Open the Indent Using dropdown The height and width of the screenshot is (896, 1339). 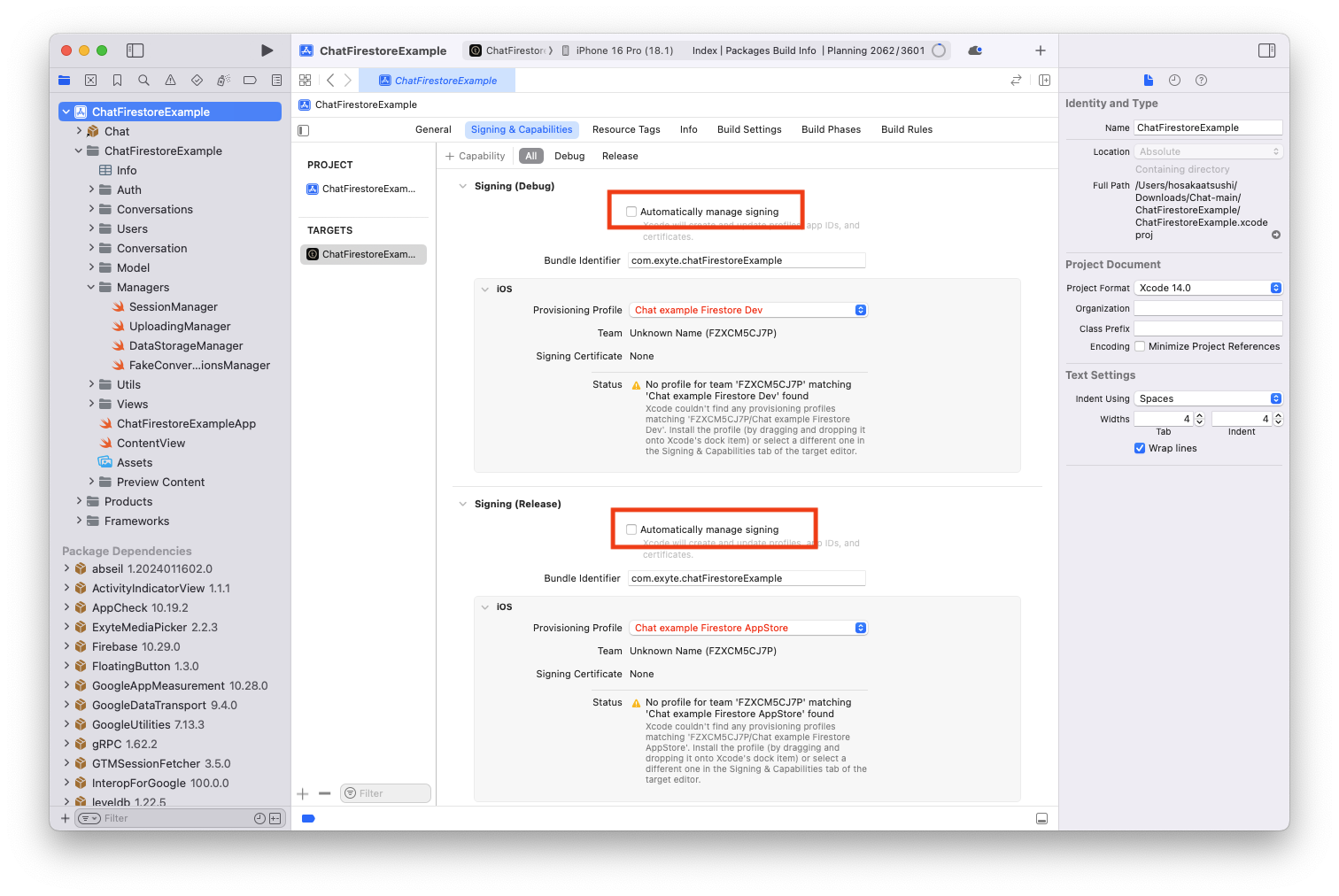[1209, 398]
